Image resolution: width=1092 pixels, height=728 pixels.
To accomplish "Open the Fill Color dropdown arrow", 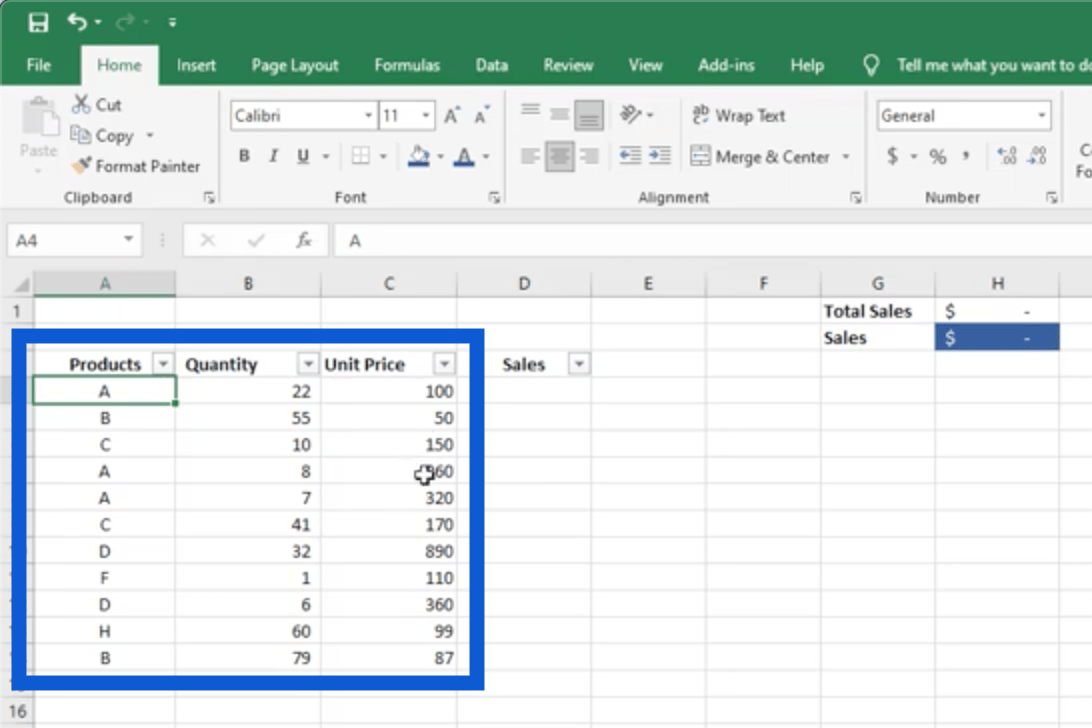I will pyautogui.click(x=440, y=157).
